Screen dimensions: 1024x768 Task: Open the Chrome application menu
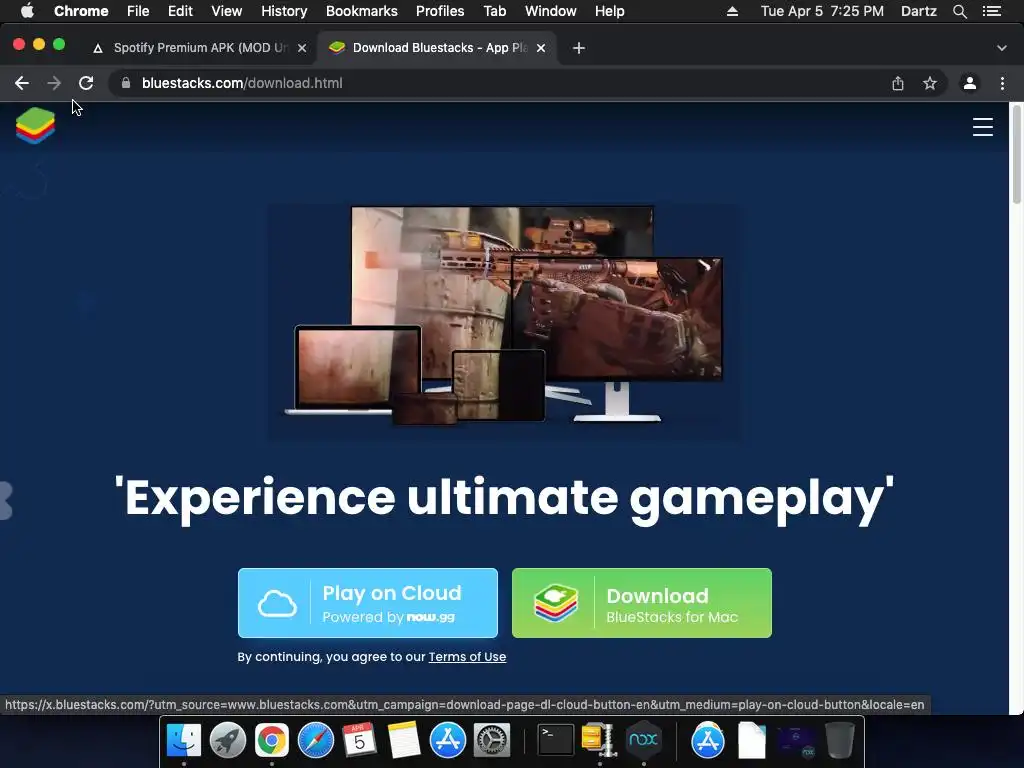[x=81, y=11]
